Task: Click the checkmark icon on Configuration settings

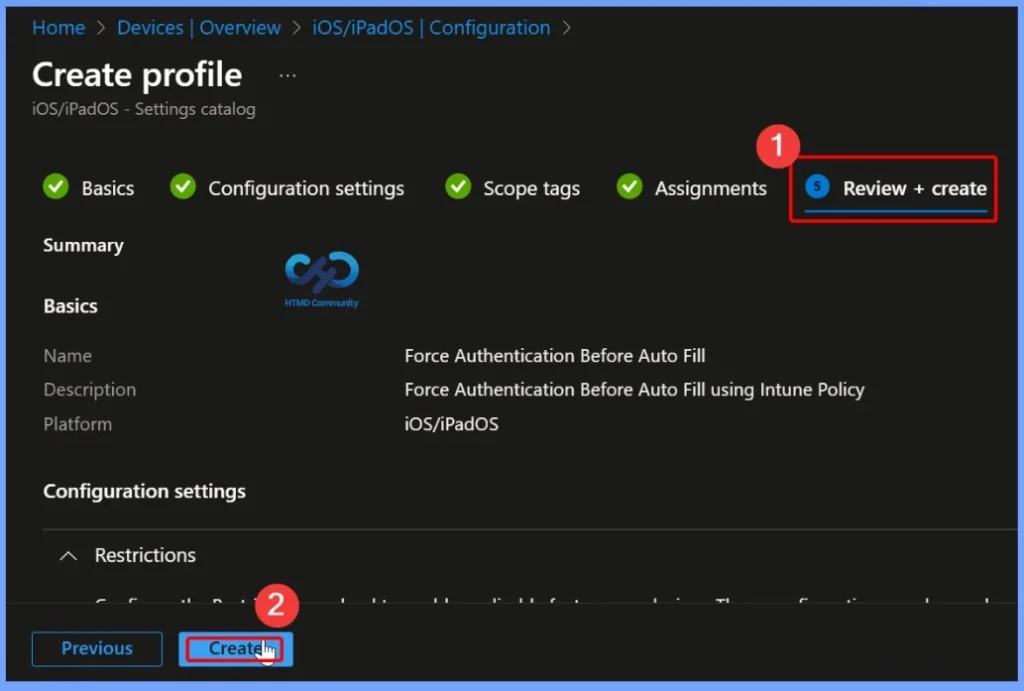Action: (x=183, y=187)
